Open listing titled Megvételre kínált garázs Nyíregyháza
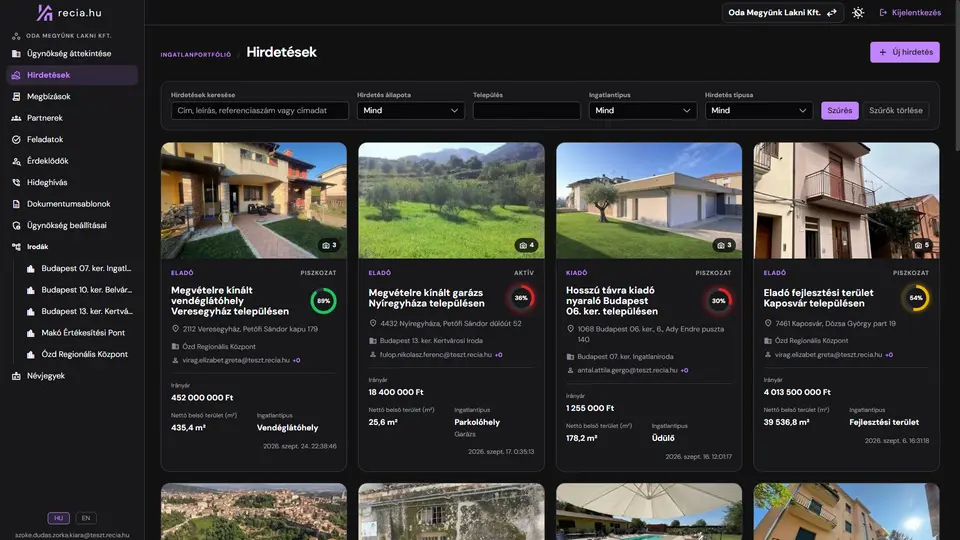Screen dimensions: 960x540 (426, 298)
